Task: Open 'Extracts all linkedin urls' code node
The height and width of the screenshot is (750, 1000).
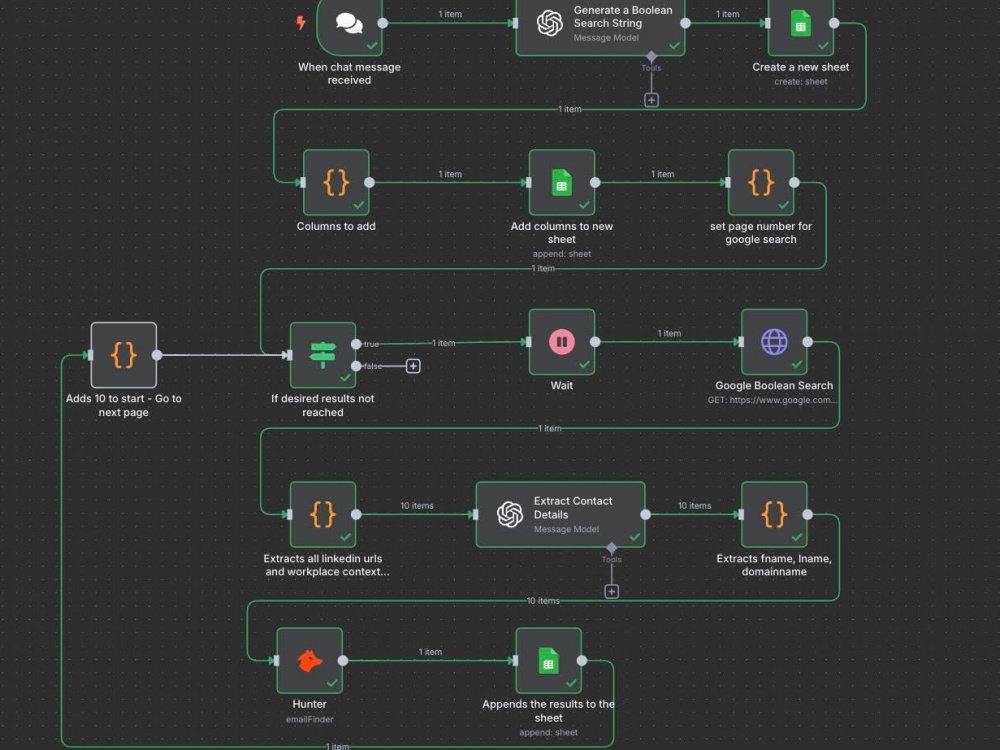Action: coord(322,514)
